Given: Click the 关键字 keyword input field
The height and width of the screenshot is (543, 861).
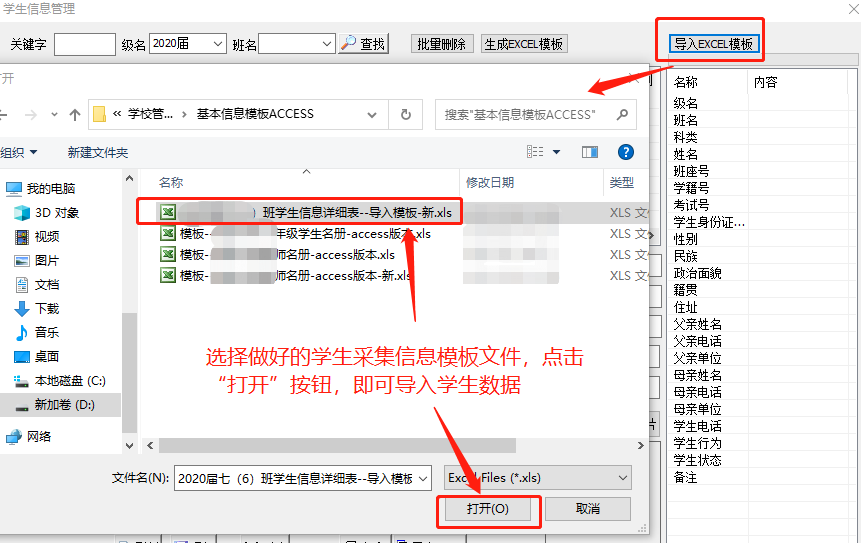Looking at the screenshot, I should point(85,44).
